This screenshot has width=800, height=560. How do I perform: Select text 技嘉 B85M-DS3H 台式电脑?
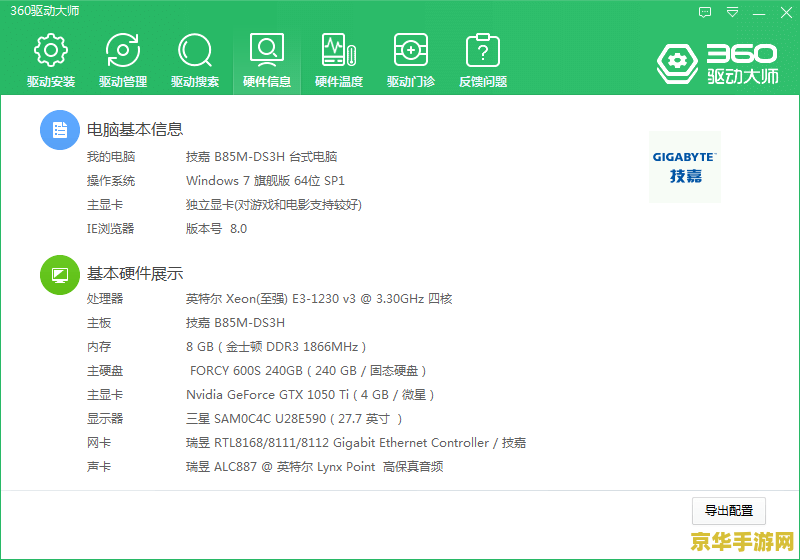point(261,157)
